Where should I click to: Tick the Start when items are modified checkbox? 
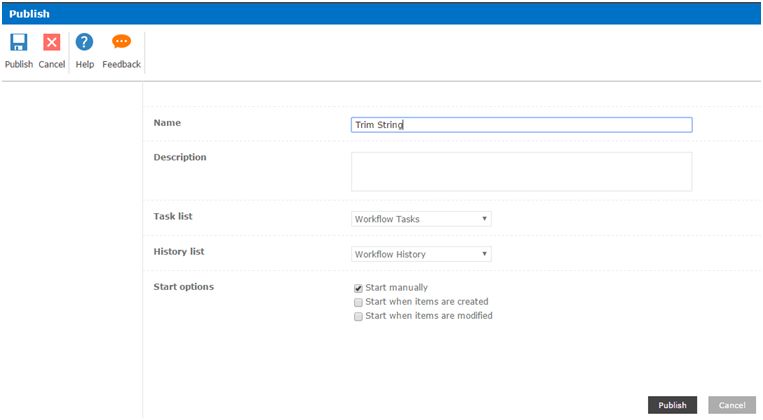(358, 316)
